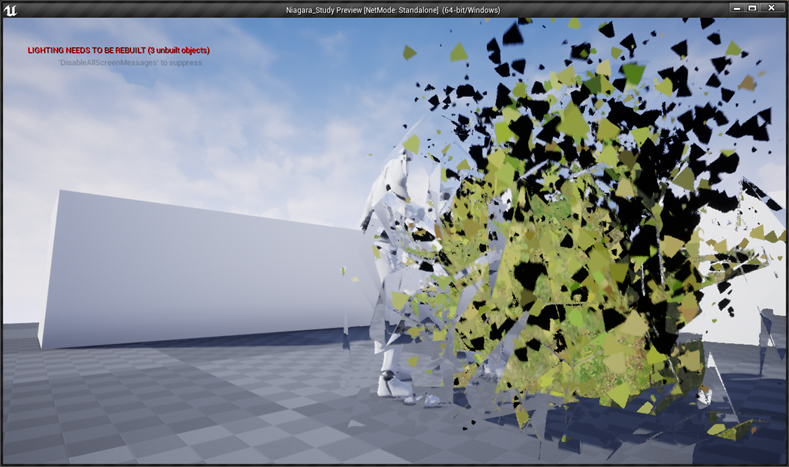Click the 'Niagara_Study Preview' title bar text
The image size is (789, 467).
tap(393, 10)
